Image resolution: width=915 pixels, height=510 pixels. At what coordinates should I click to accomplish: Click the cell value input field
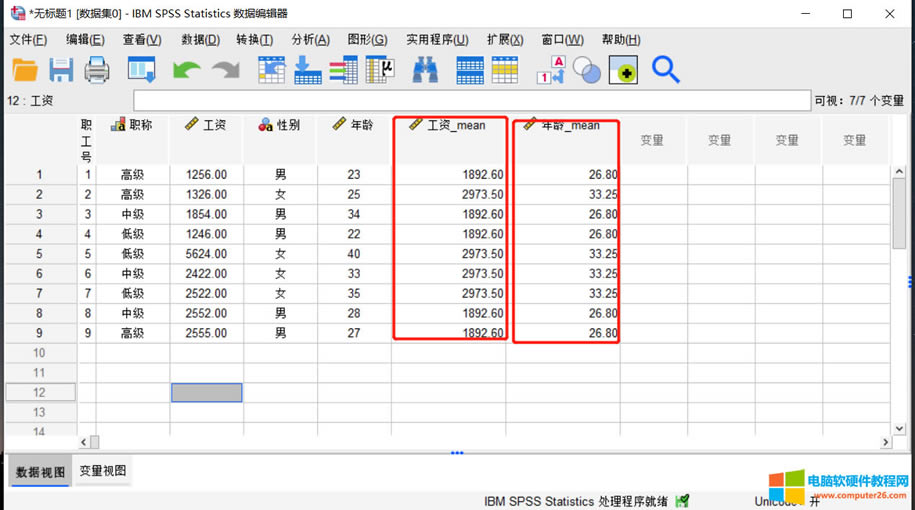[x=470, y=101]
